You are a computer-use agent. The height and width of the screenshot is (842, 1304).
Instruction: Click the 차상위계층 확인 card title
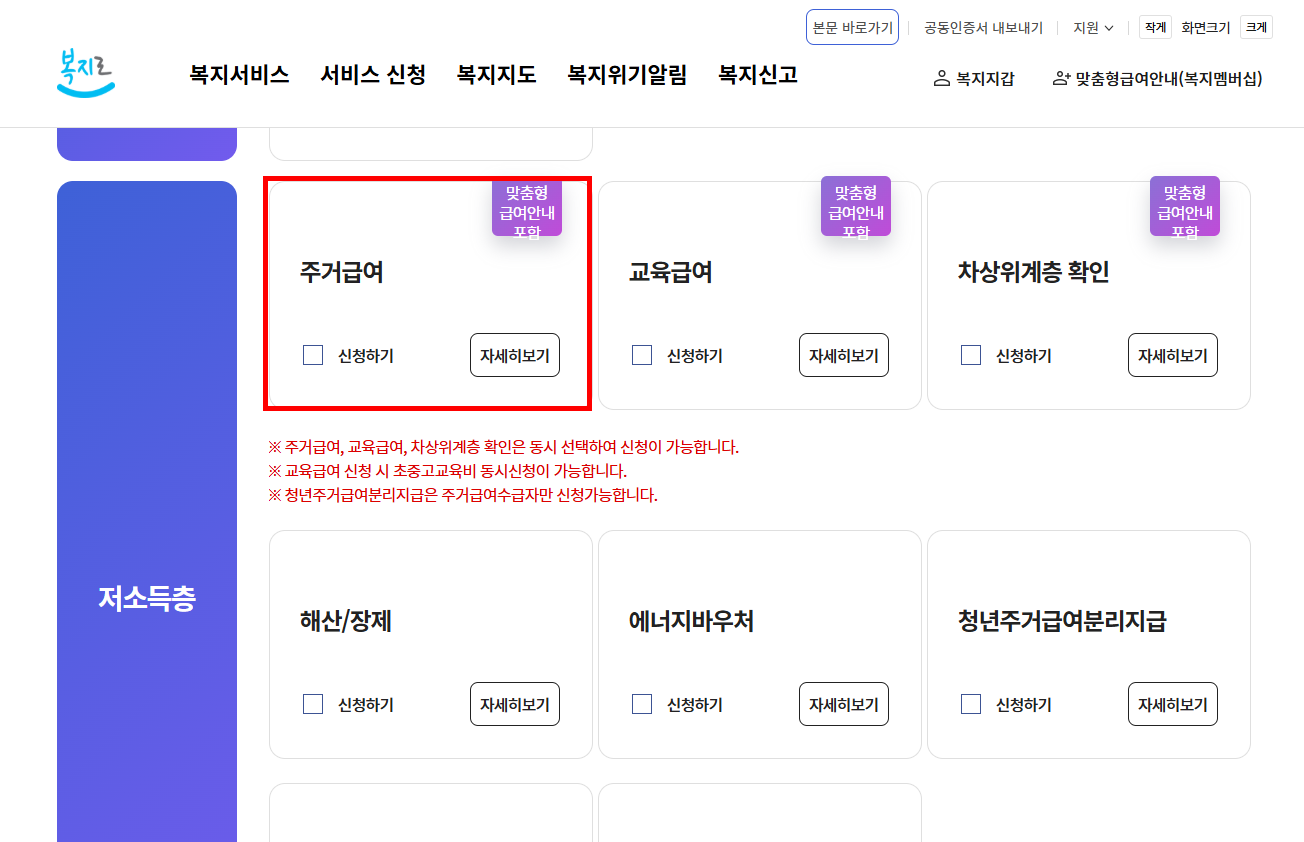coord(1034,272)
